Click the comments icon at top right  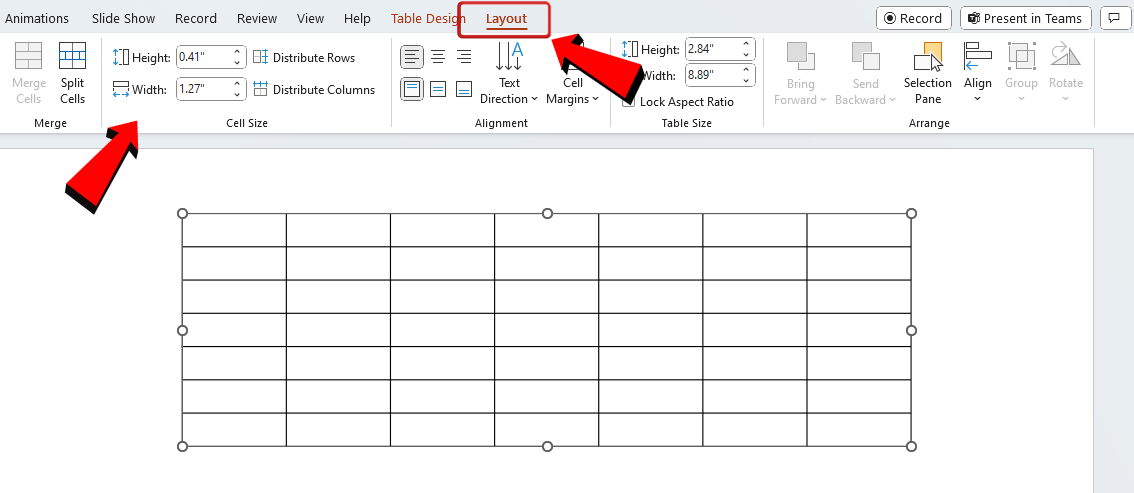pos(1114,18)
